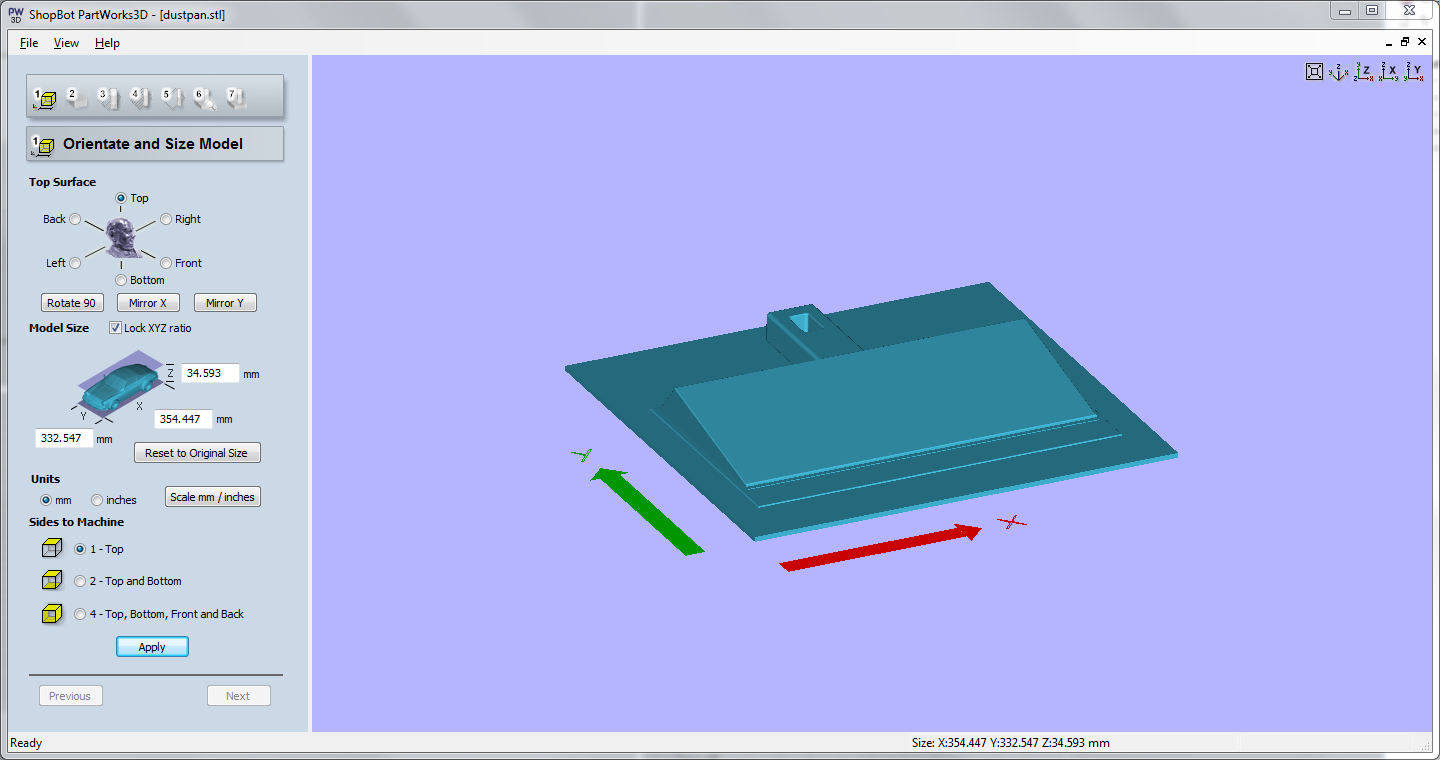The width and height of the screenshot is (1440, 760).
Task: Click the Mirror Y button
Action: click(x=225, y=303)
